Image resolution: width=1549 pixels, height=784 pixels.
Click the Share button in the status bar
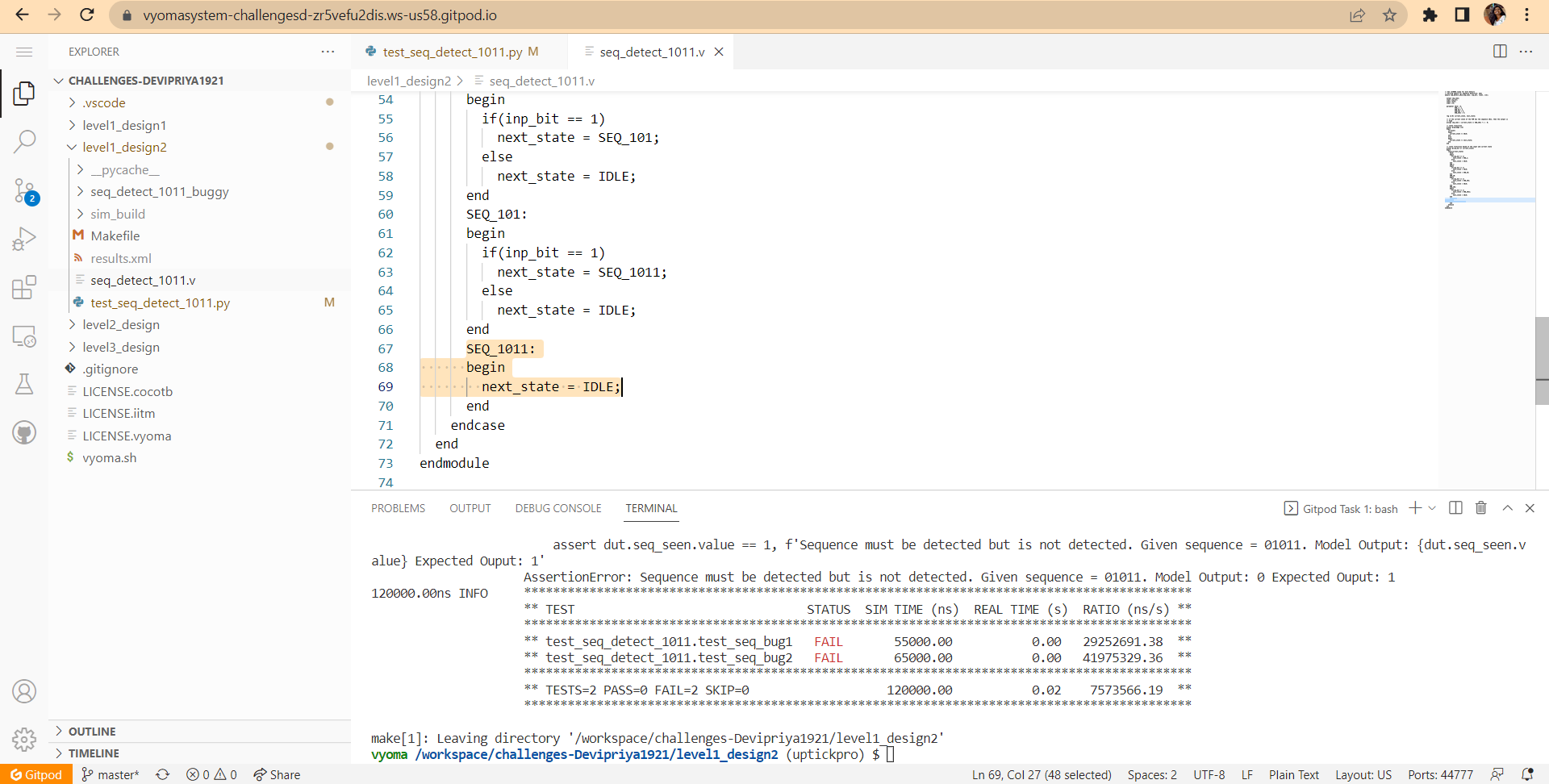coord(277,774)
